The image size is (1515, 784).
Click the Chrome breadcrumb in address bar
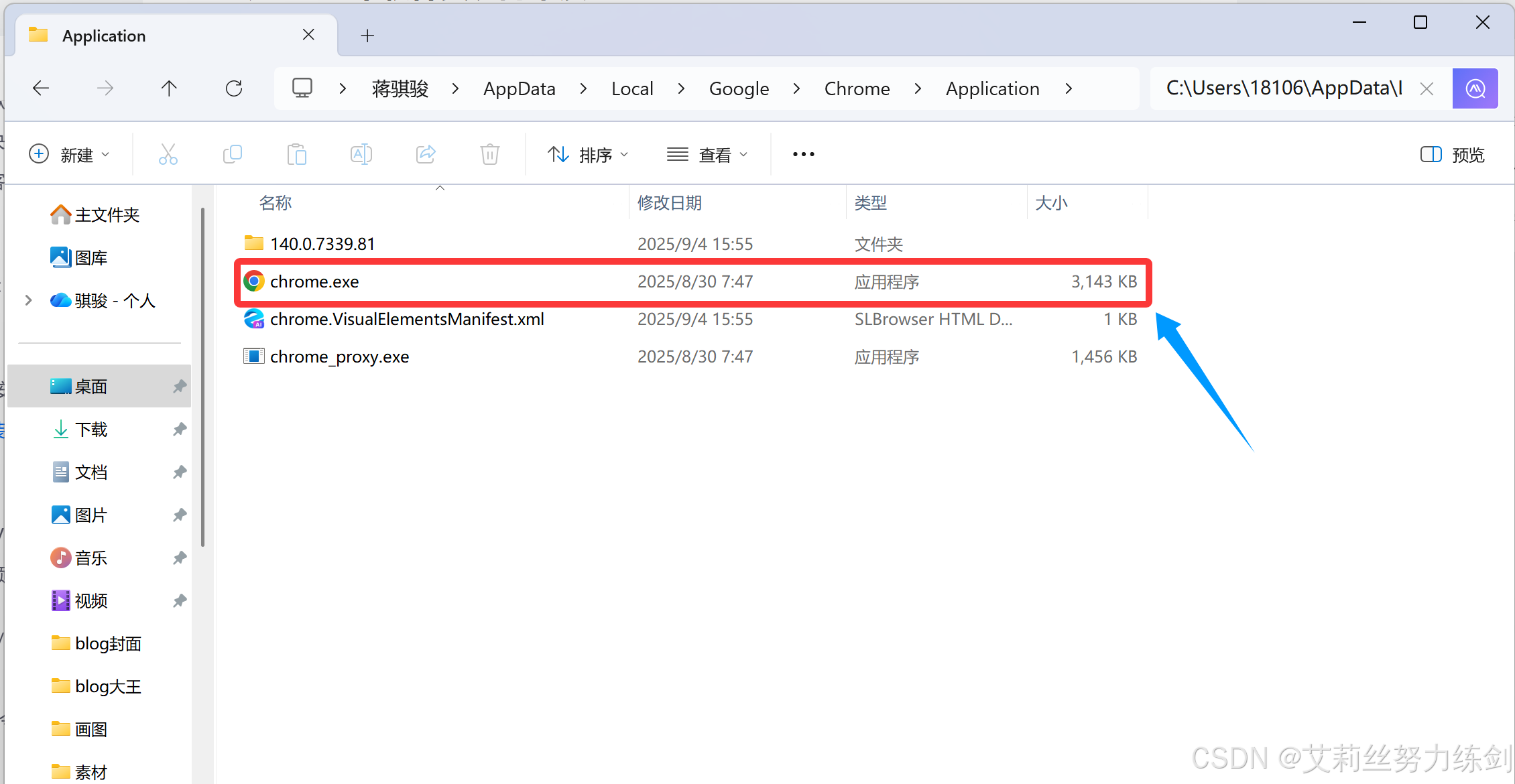tap(857, 88)
